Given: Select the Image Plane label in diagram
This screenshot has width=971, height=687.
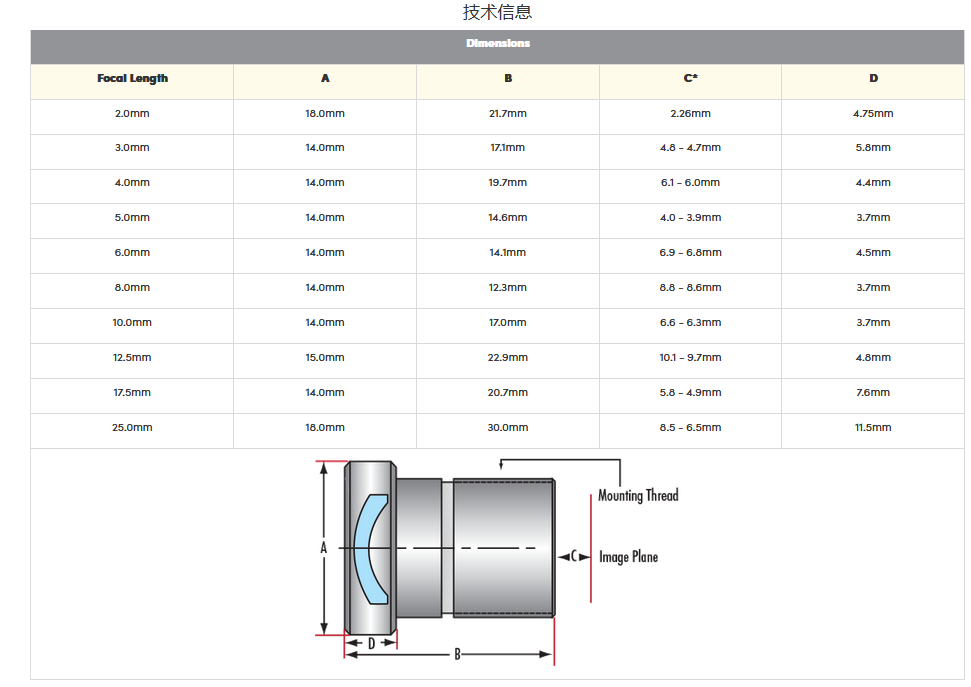Looking at the screenshot, I should pyautogui.click(x=628, y=557).
